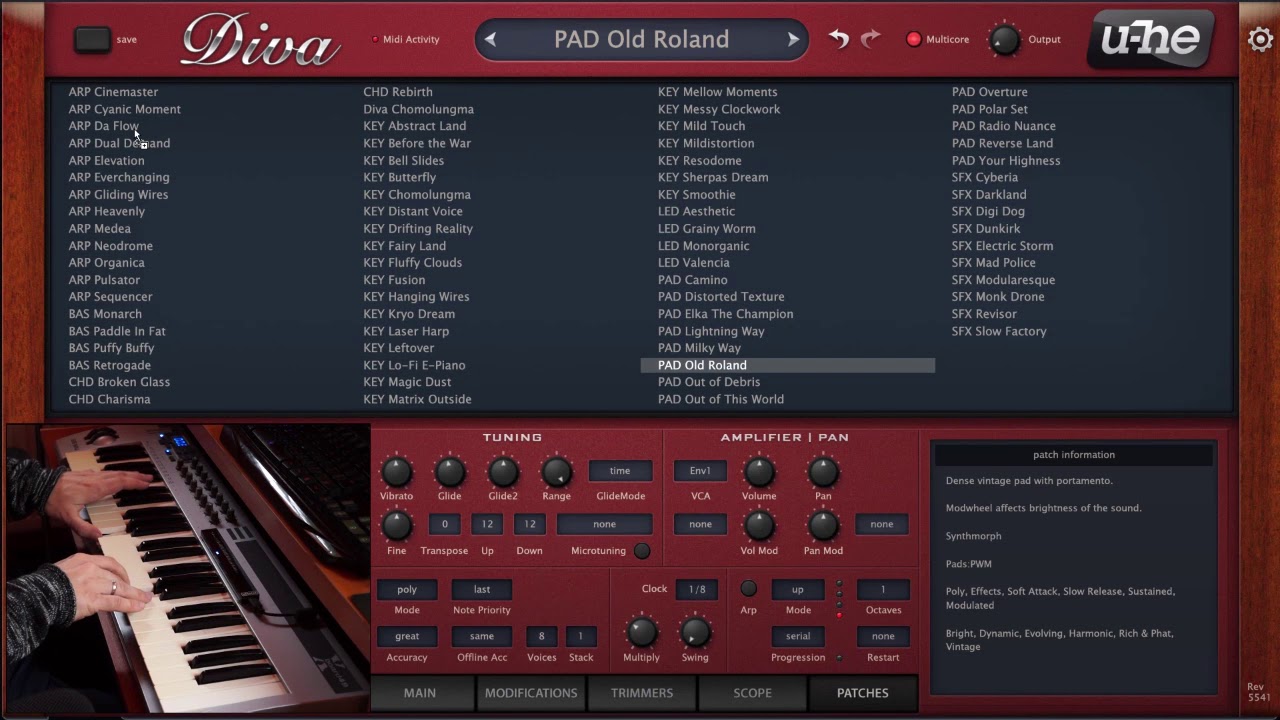Click the Diva logo
1280x720 pixels.
point(260,42)
